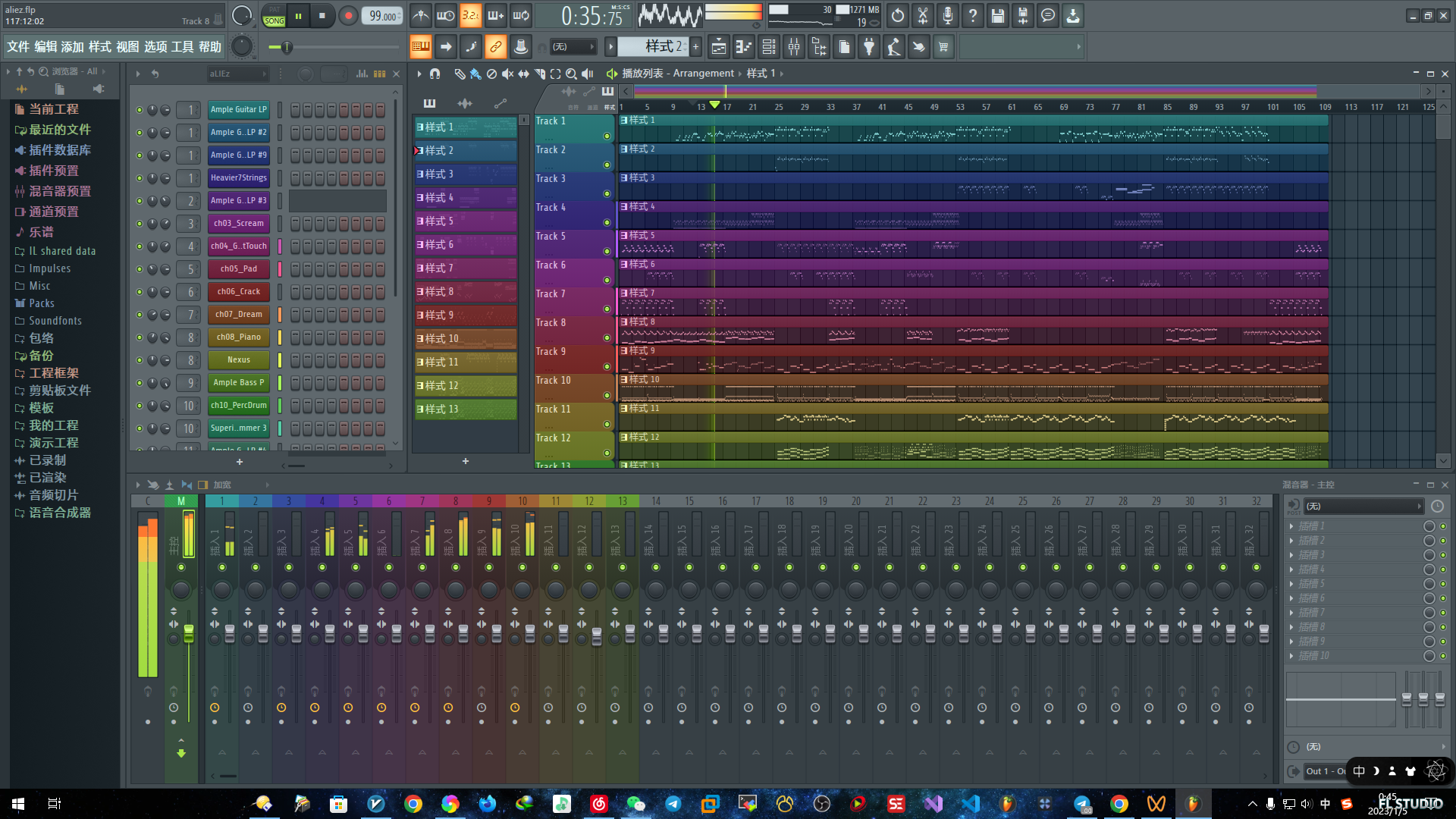This screenshot has width=1456, height=819.
Task: Select the playlist slip tool
Action: (x=523, y=74)
